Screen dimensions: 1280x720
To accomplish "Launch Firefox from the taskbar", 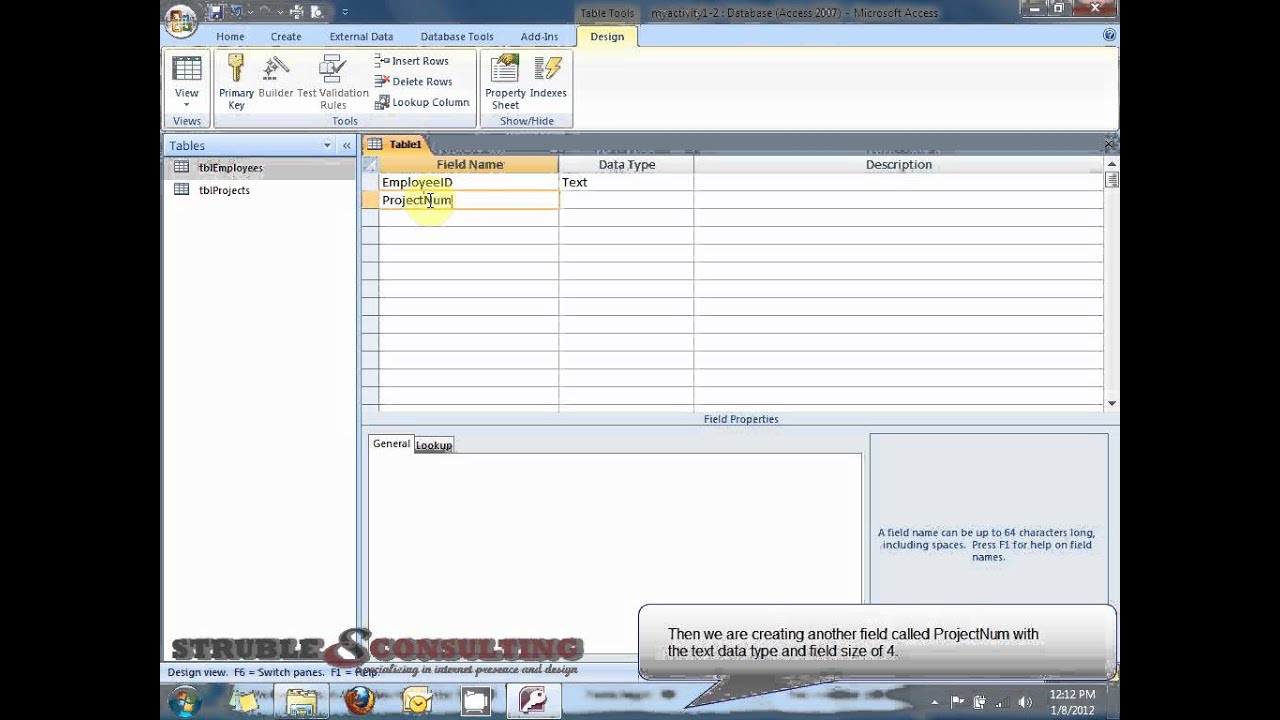I will (360, 701).
